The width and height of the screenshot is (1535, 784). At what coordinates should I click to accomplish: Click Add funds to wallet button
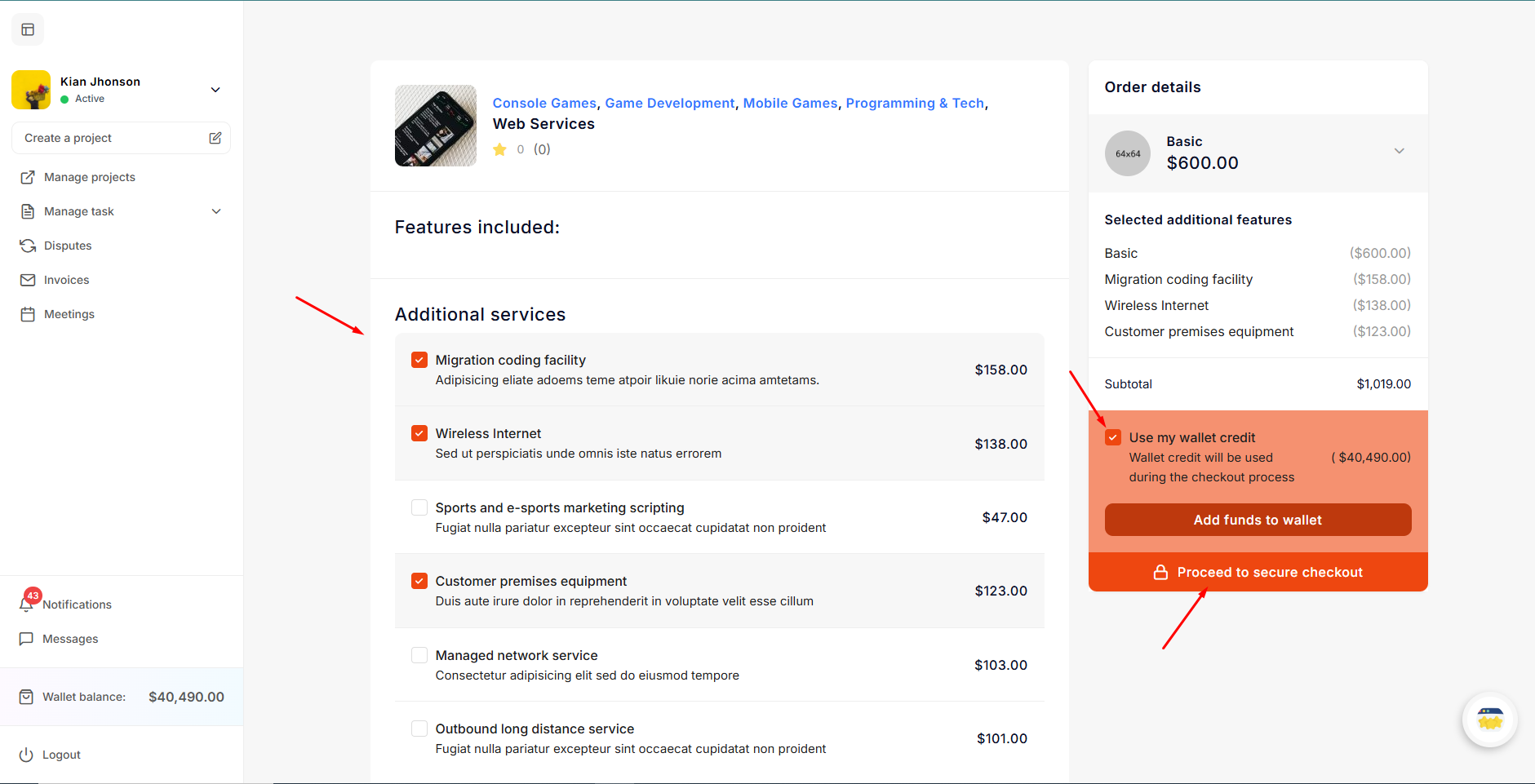[x=1258, y=520]
